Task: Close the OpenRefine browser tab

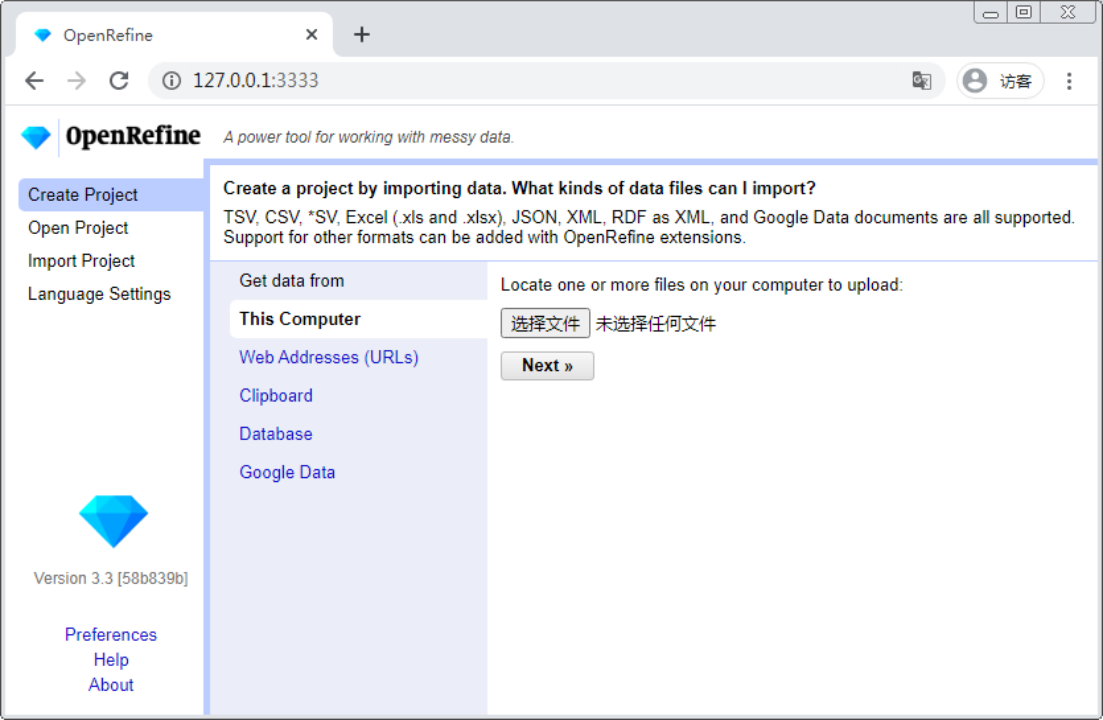Action: tap(312, 34)
